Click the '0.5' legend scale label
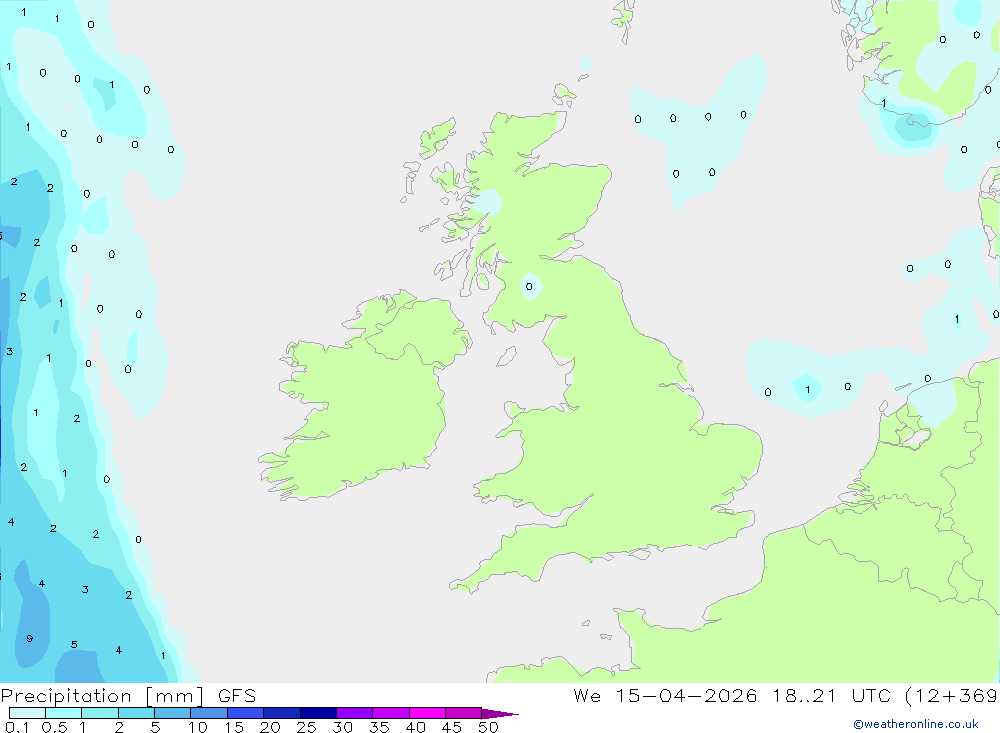Viewport: 1000px width, 733px height. (x=54, y=727)
